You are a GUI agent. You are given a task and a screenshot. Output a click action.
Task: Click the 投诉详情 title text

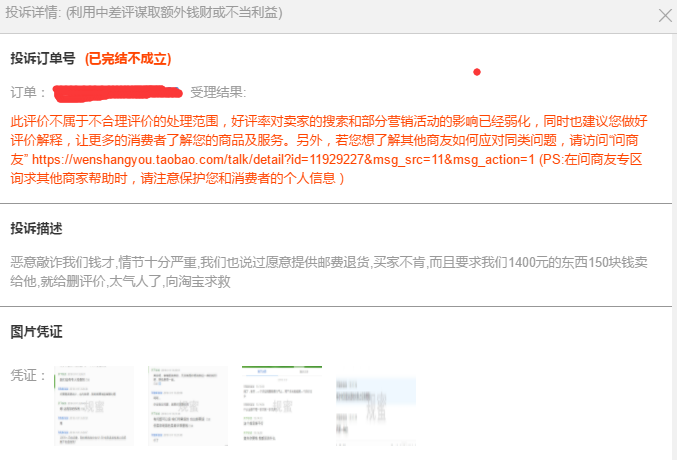click(33, 13)
